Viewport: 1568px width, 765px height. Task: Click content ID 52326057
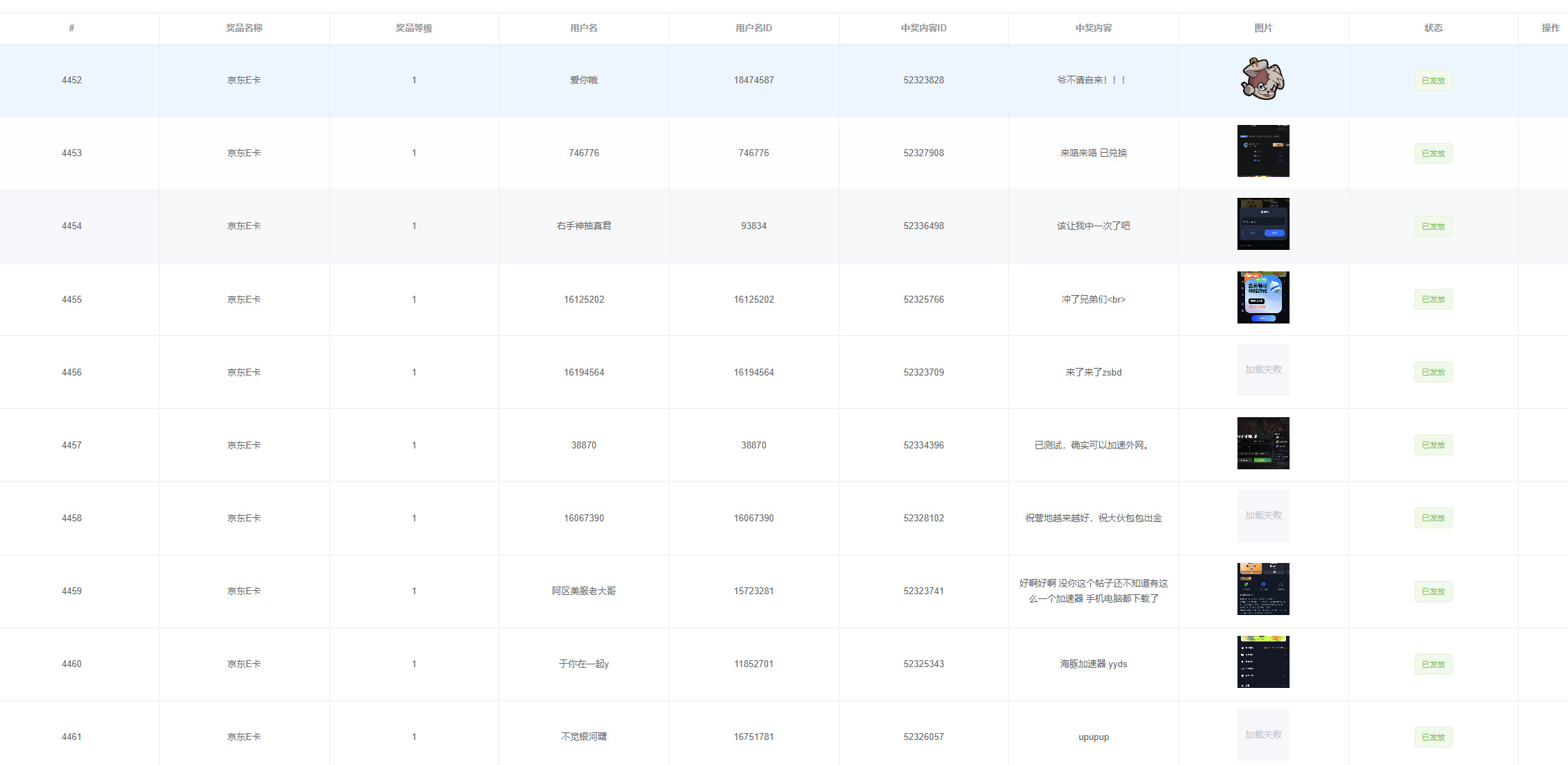(x=924, y=737)
